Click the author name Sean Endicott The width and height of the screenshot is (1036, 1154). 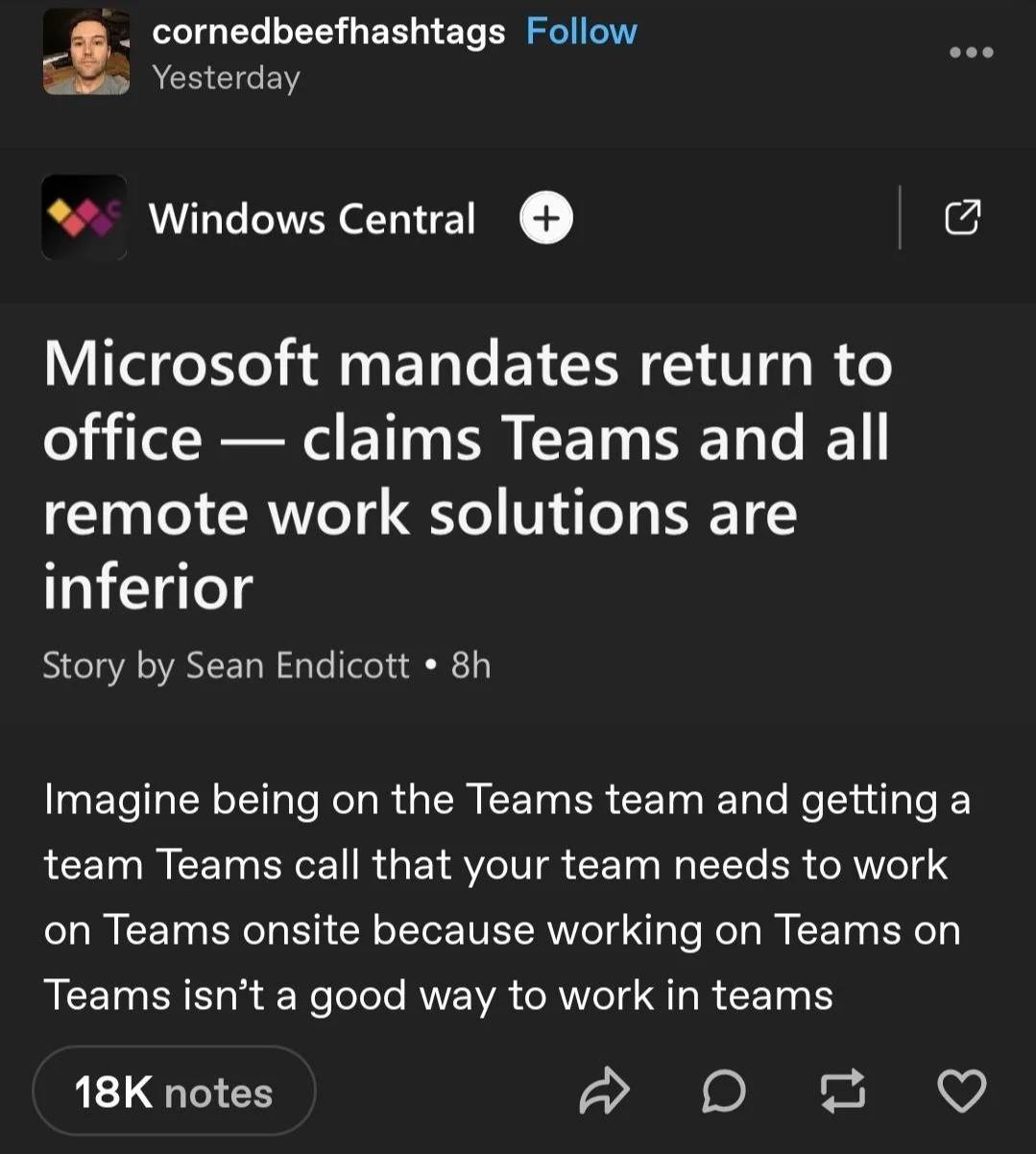click(x=298, y=665)
